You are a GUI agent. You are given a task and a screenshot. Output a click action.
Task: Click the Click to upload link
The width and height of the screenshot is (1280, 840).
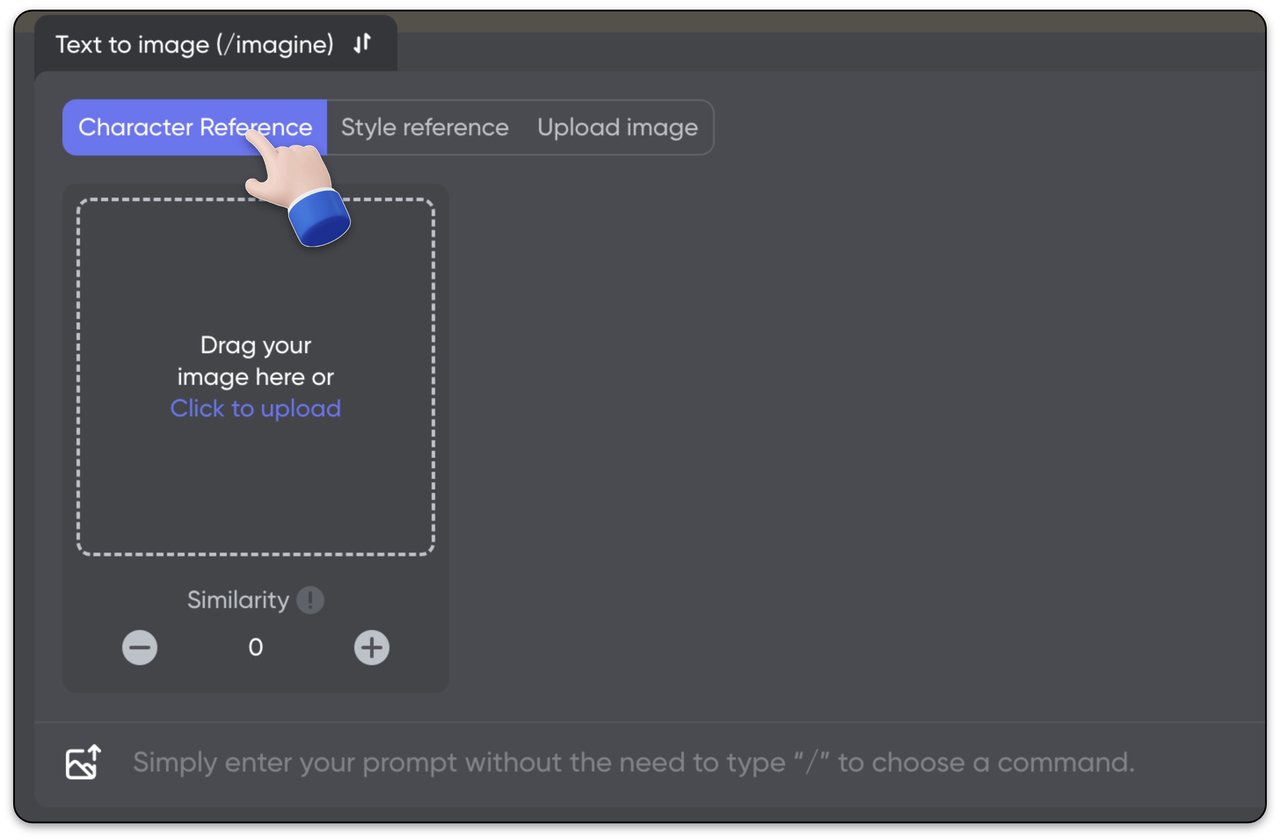pyautogui.click(x=256, y=408)
